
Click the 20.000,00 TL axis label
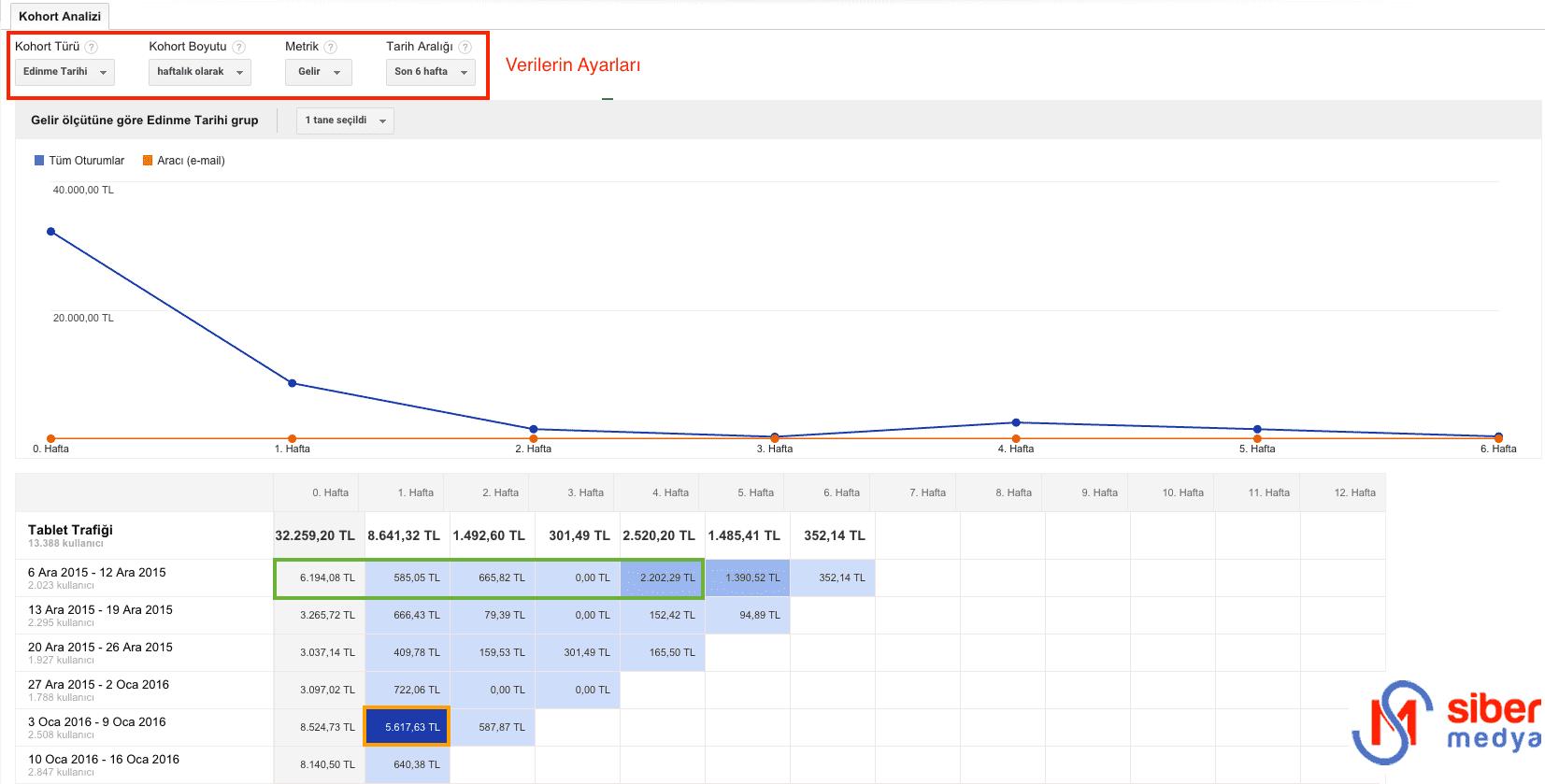pos(83,318)
